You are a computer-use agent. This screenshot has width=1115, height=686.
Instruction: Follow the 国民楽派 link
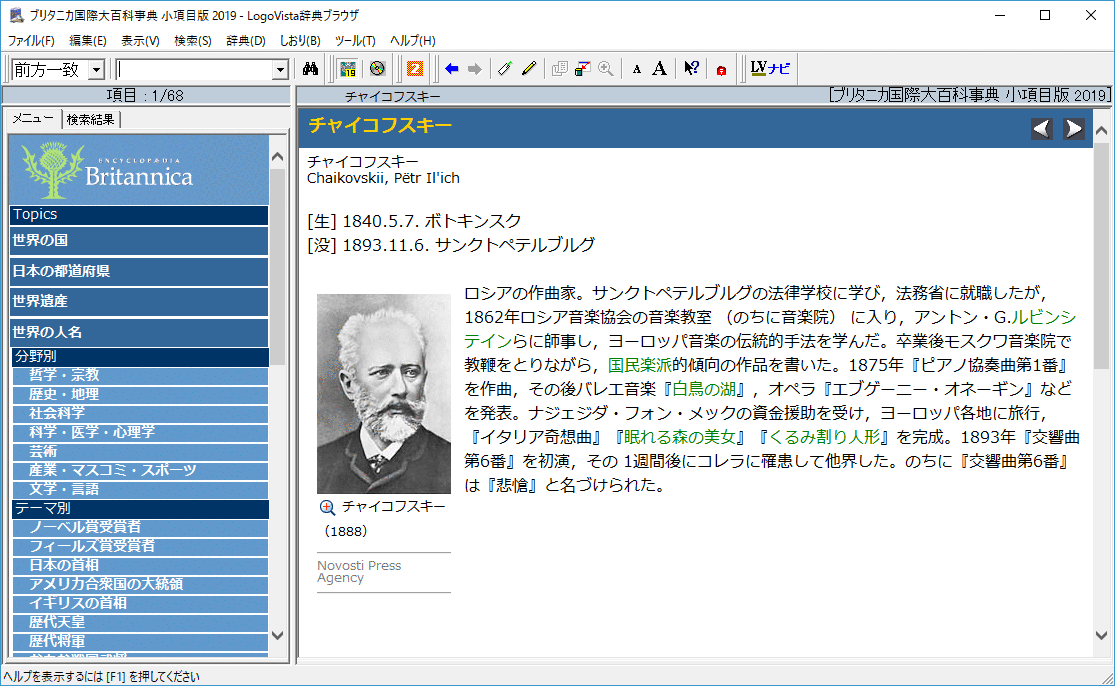[x=640, y=365]
